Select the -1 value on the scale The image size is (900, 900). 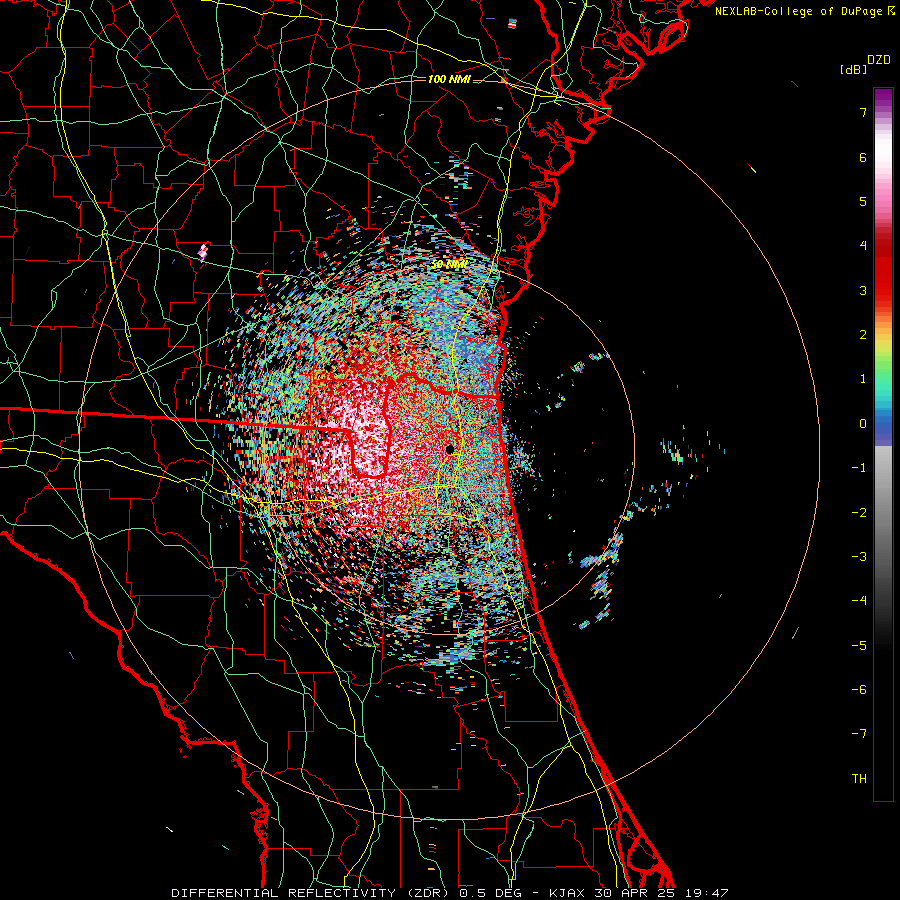(x=859, y=468)
